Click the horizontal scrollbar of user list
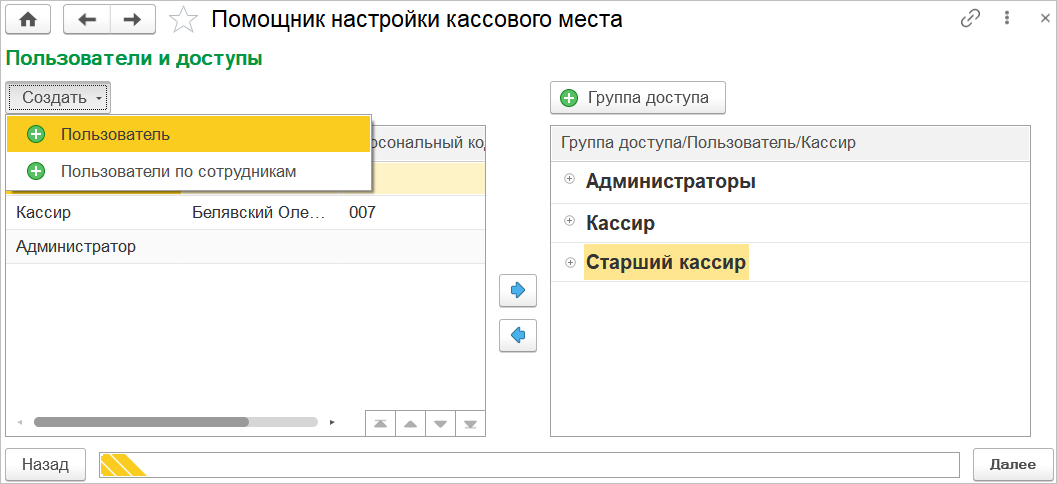1057x484 pixels. pos(140,422)
